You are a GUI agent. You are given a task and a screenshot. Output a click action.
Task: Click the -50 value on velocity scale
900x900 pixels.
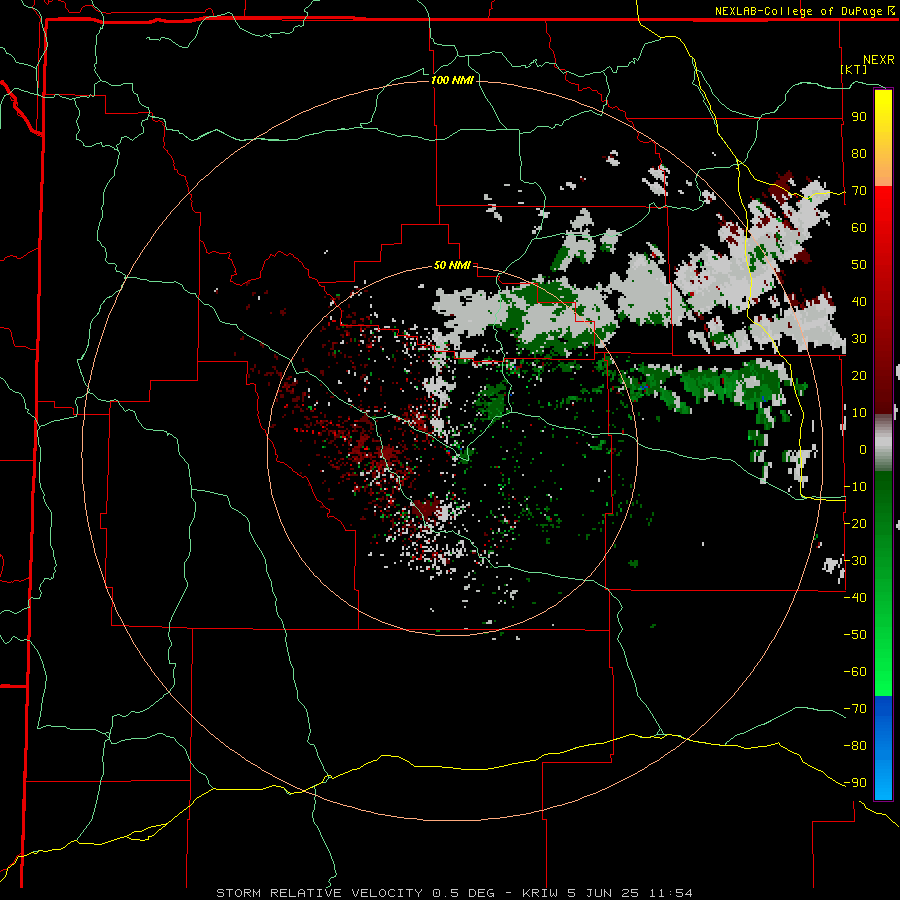tap(855, 634)
